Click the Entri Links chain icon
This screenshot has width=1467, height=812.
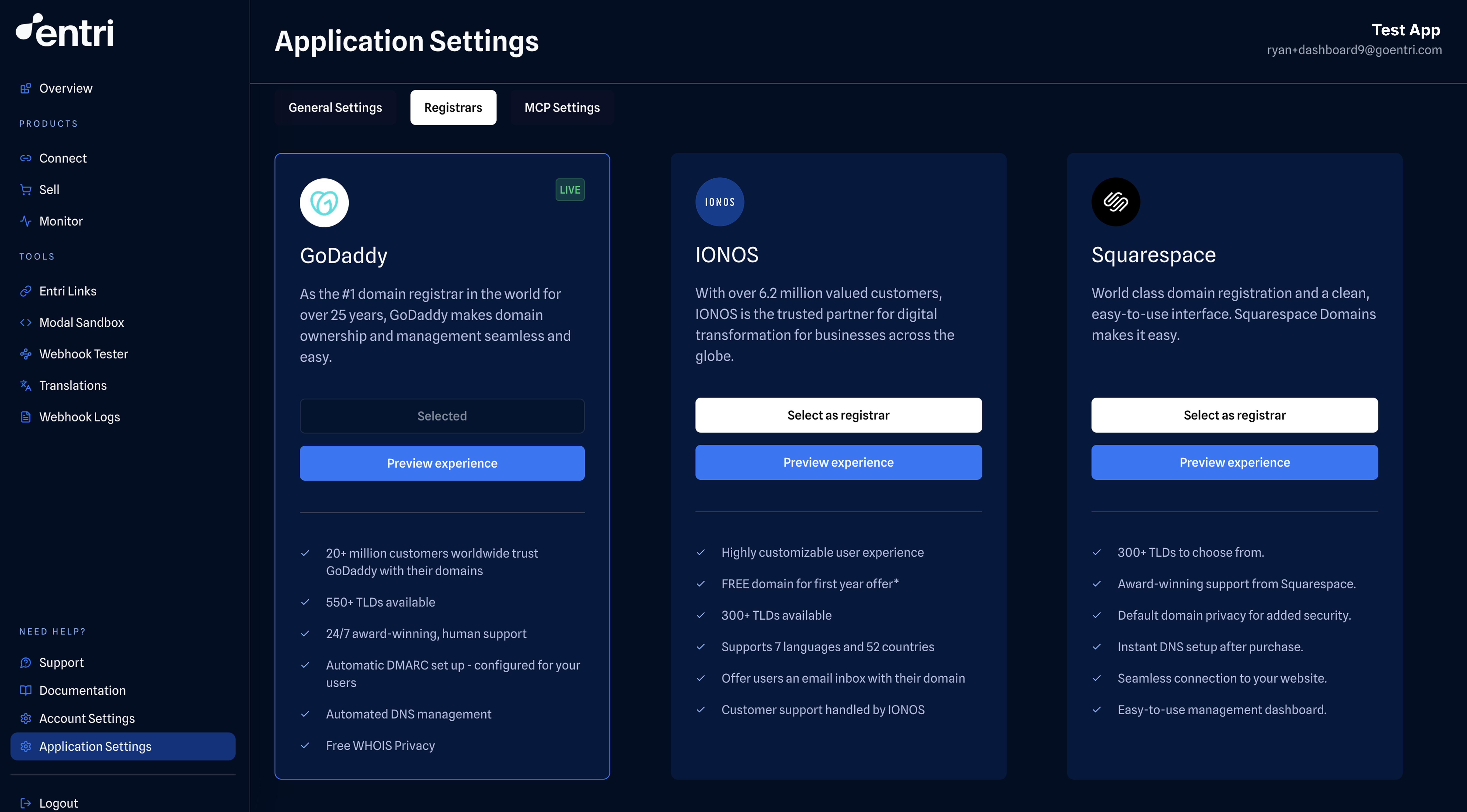point(26,291)
